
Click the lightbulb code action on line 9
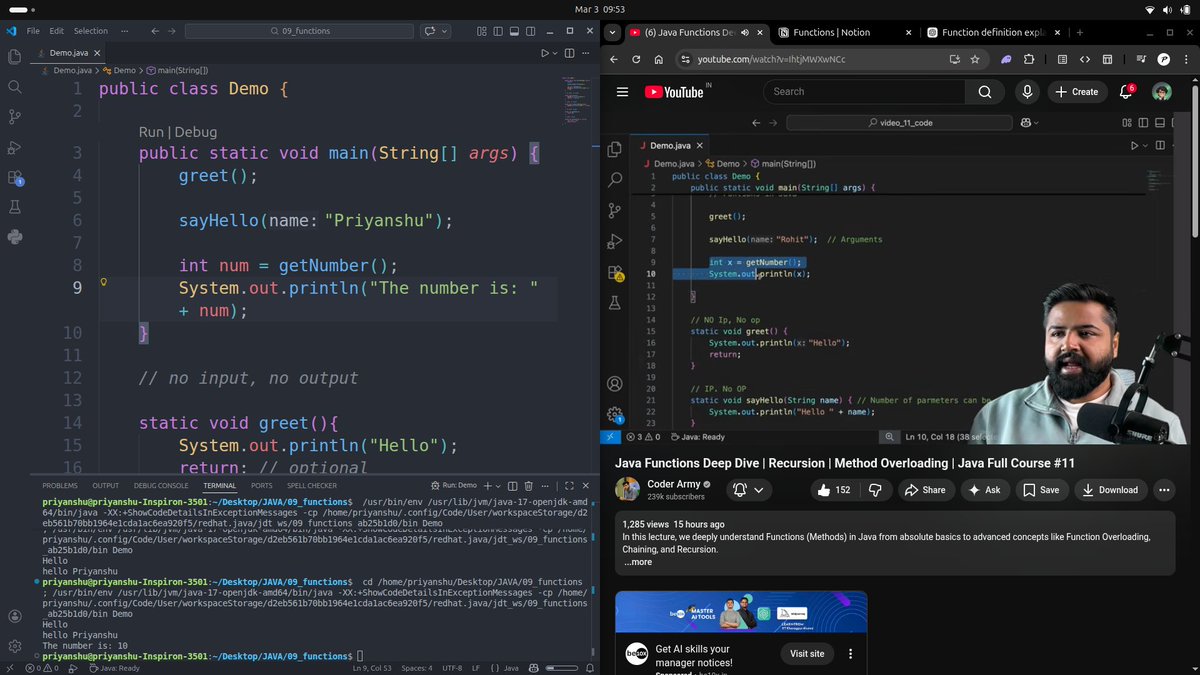click(104, 283)
